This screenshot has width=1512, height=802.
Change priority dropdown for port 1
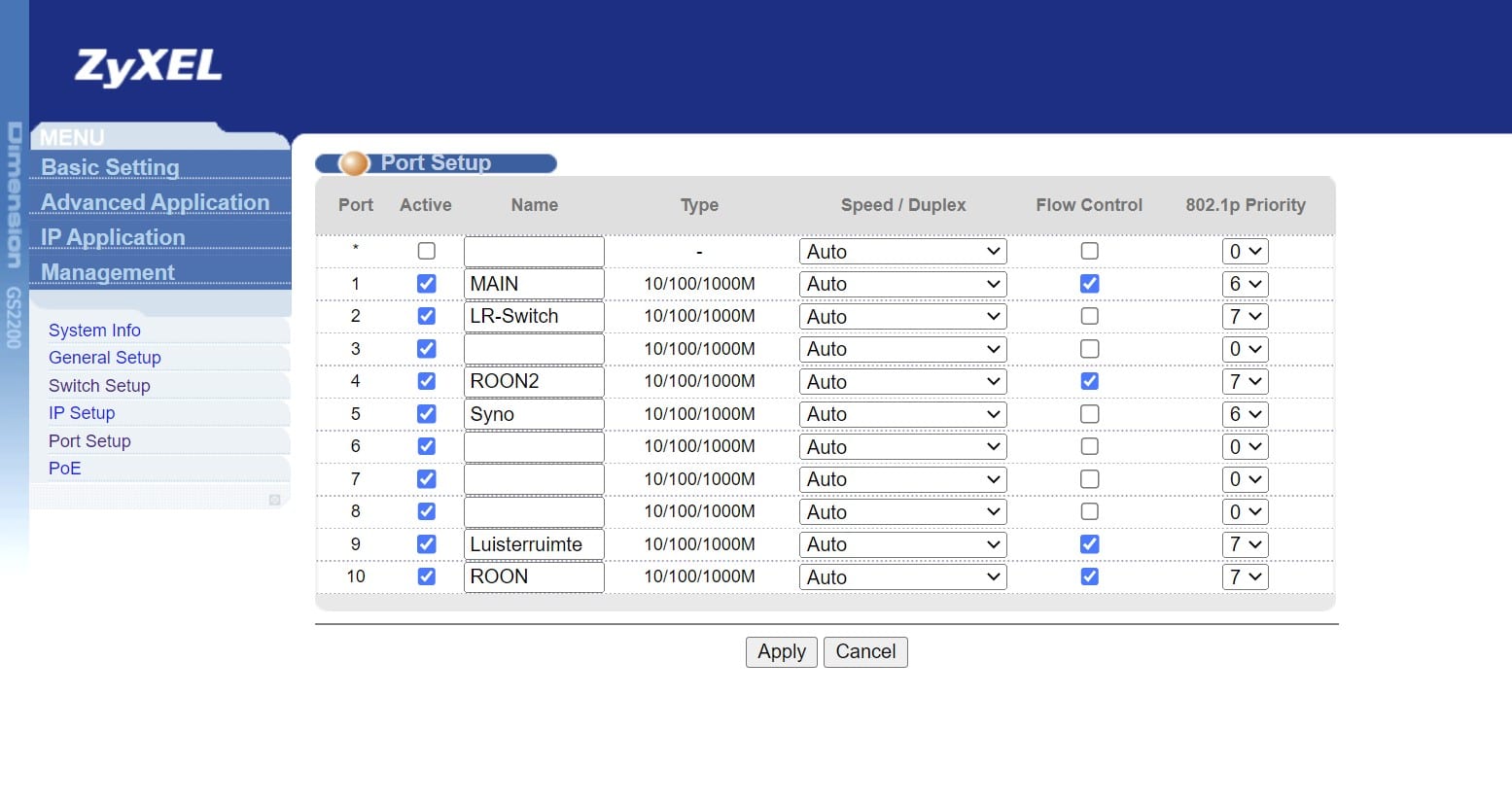pos(1245,284)
